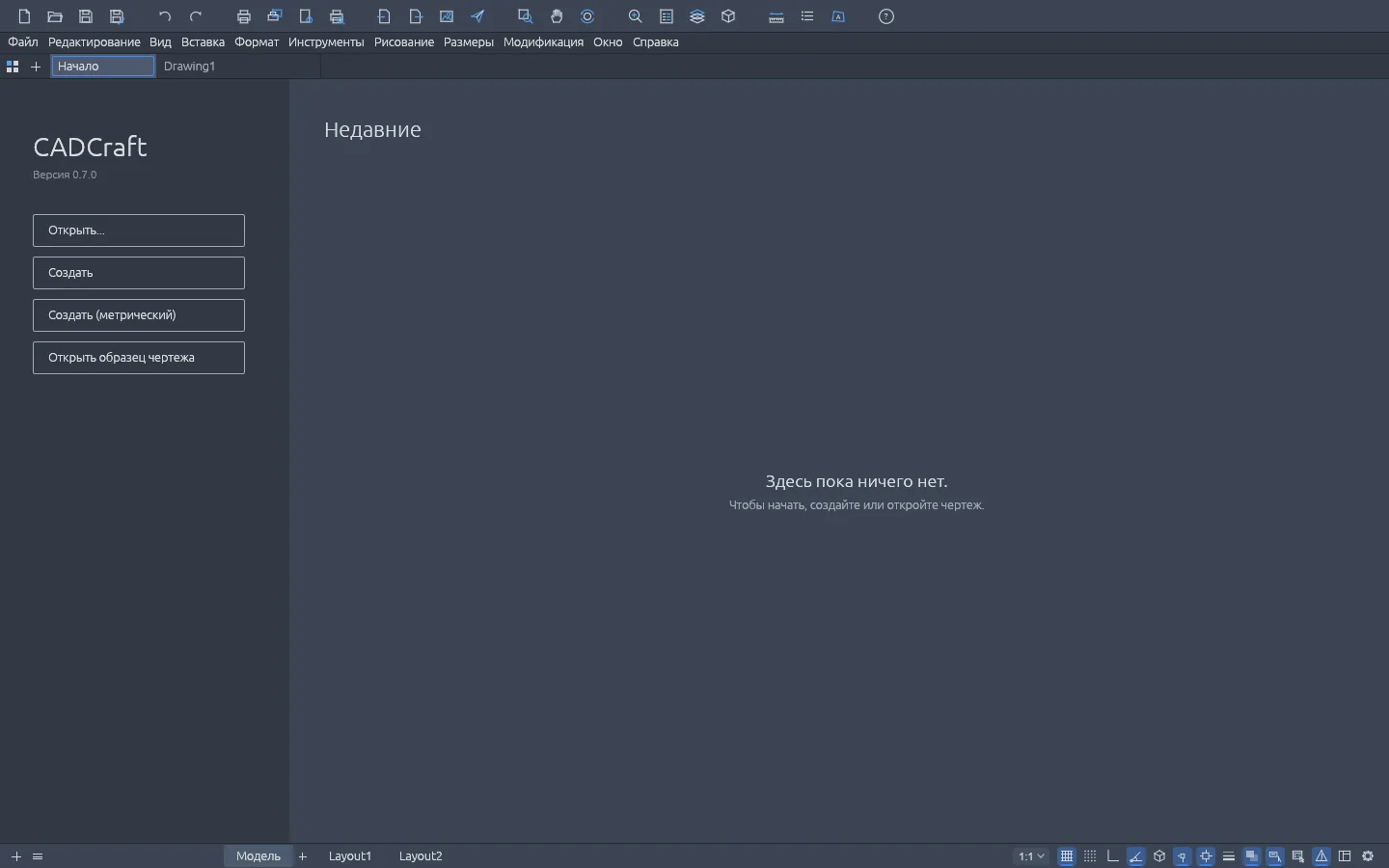Open the Справка menu
Viewport: 1389px width, 868px height.
pyautogui.click(x=656, y=42)
